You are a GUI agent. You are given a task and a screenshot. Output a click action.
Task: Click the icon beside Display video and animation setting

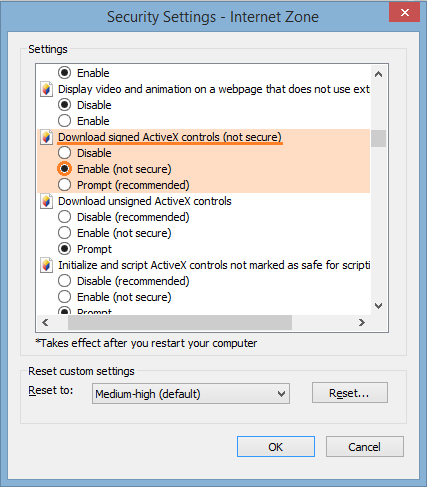coord(46,89)
